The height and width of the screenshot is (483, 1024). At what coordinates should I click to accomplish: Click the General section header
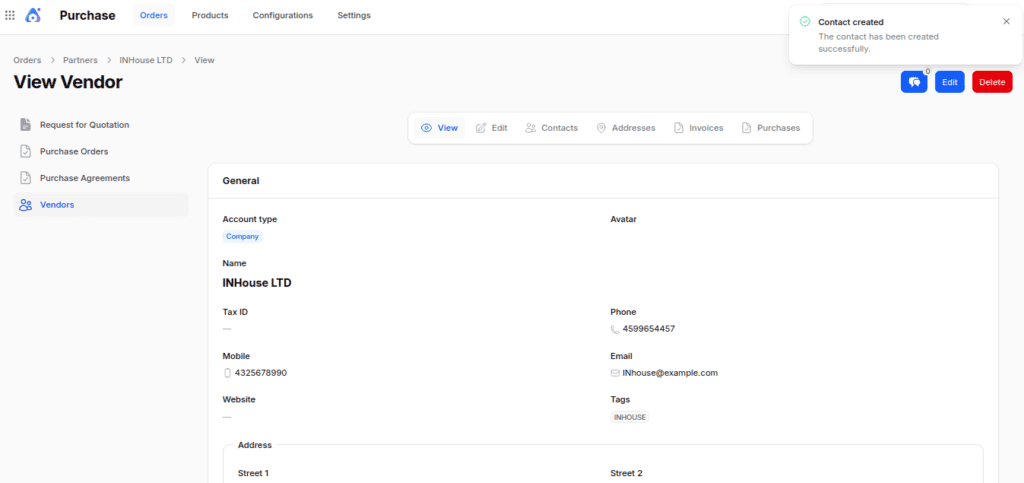click(241, 181)
